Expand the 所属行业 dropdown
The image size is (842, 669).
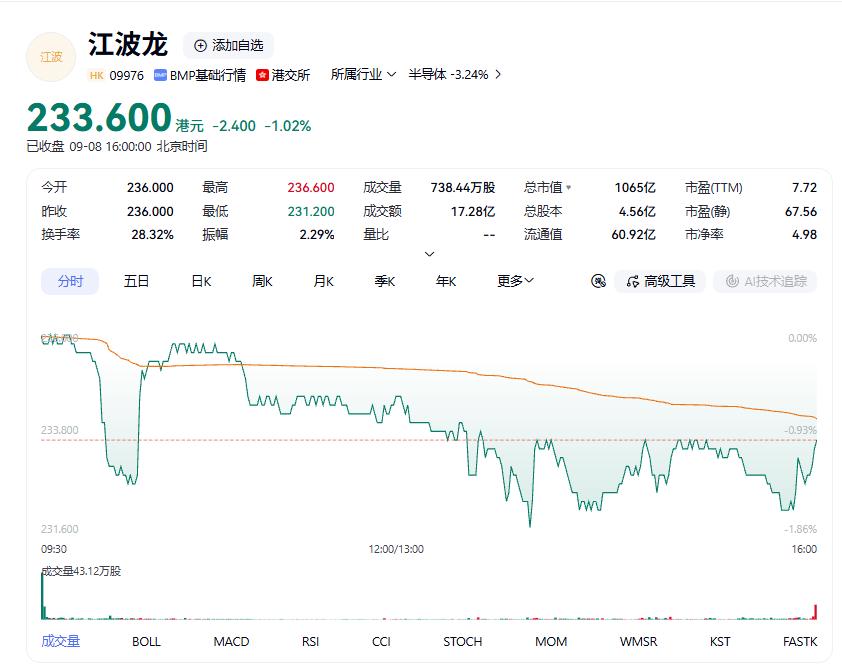[x=364, y=75]
